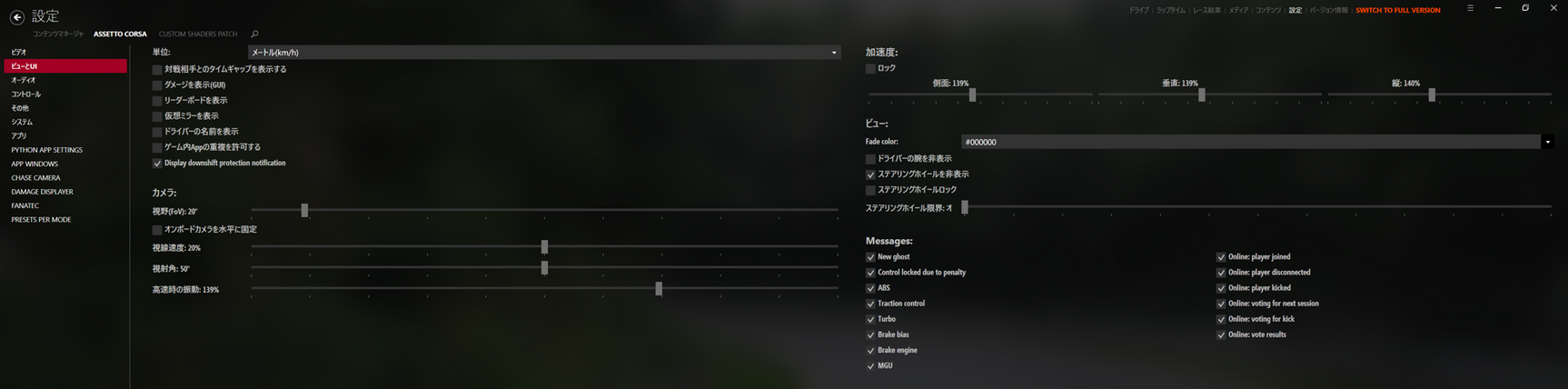Click the back arrow next to 設定
Image resolution: width=1568 pixels, height=389 pixels.
pyautogui.click(x=16, y=16)
